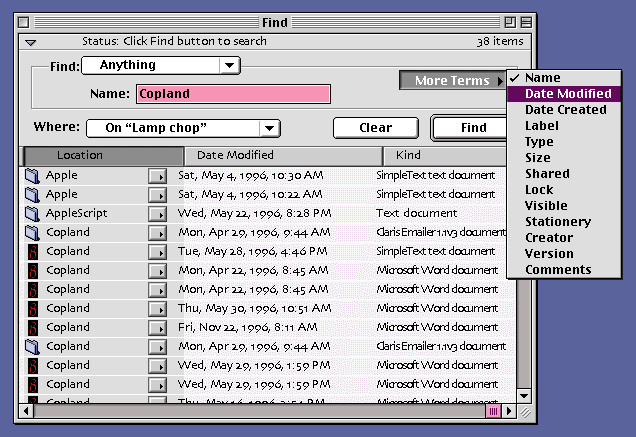Open the Find type 'Anything' dropdown

(x=160, y=65)
